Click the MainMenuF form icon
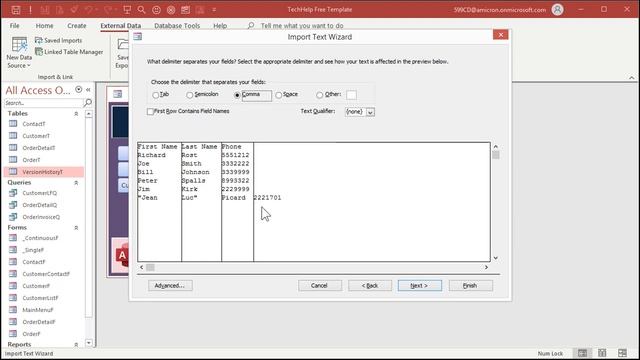The image size is (640, 360). coord(13,310)
